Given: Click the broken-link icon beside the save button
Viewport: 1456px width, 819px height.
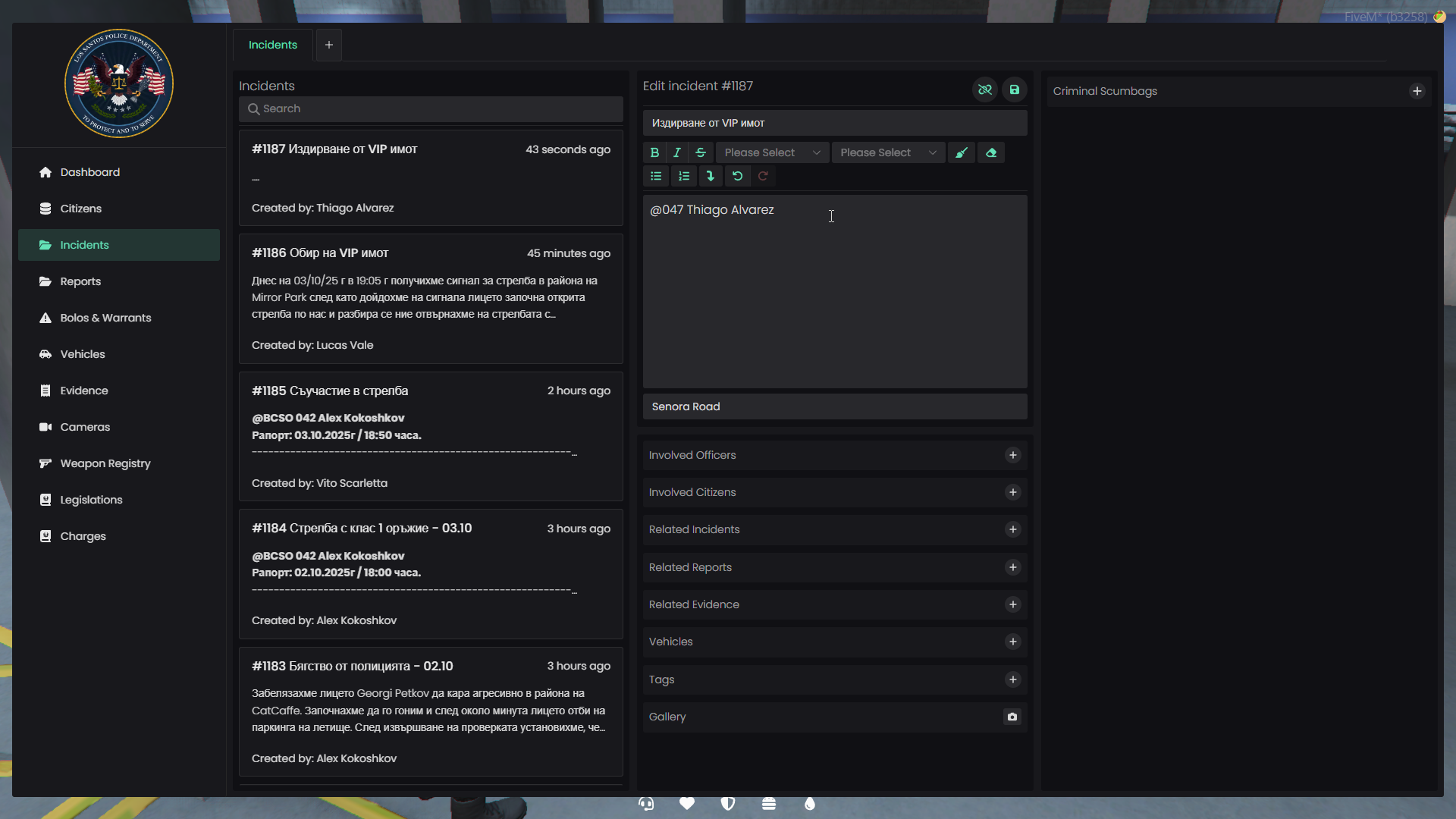Looking at the screenshot, I should coord(985,89).
